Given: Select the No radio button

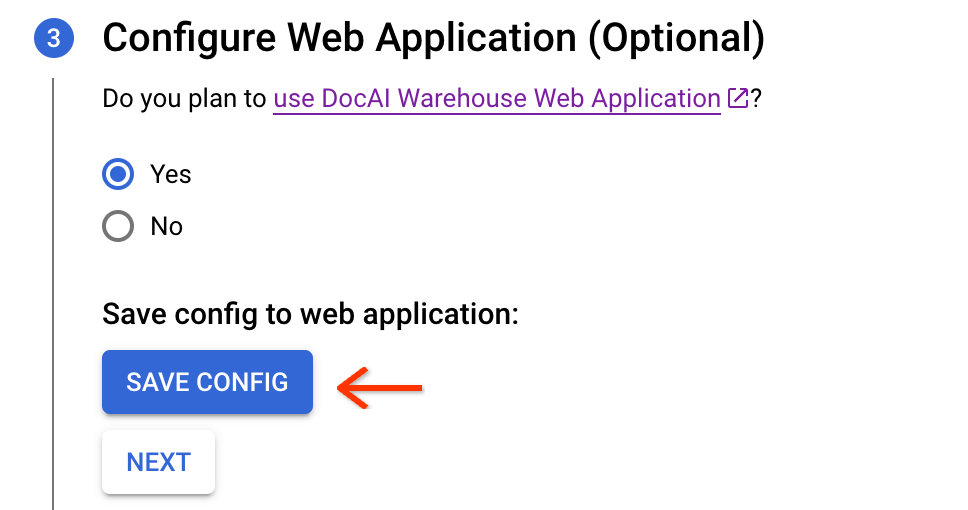Looking at the screenshot, I should 118,227.
